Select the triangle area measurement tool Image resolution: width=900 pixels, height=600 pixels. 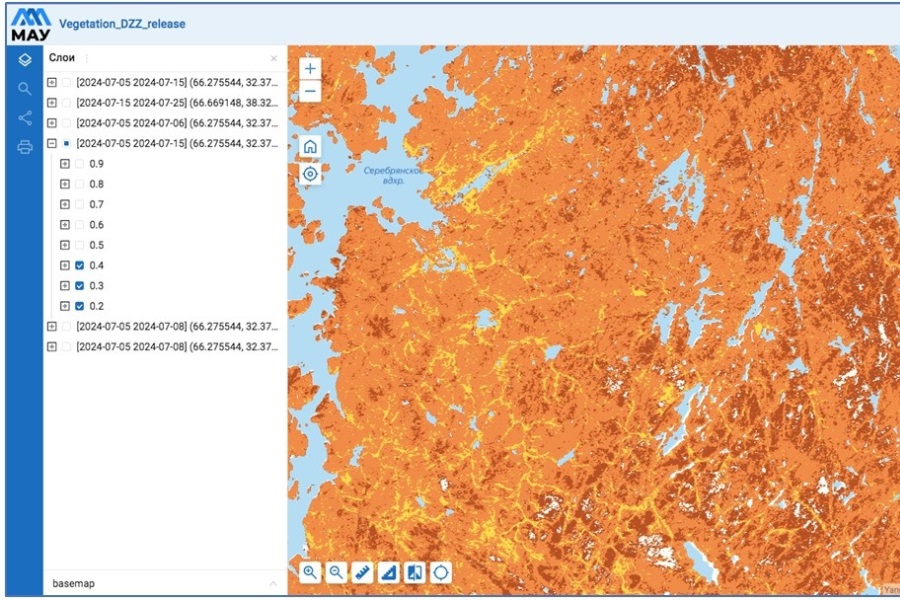389,573
